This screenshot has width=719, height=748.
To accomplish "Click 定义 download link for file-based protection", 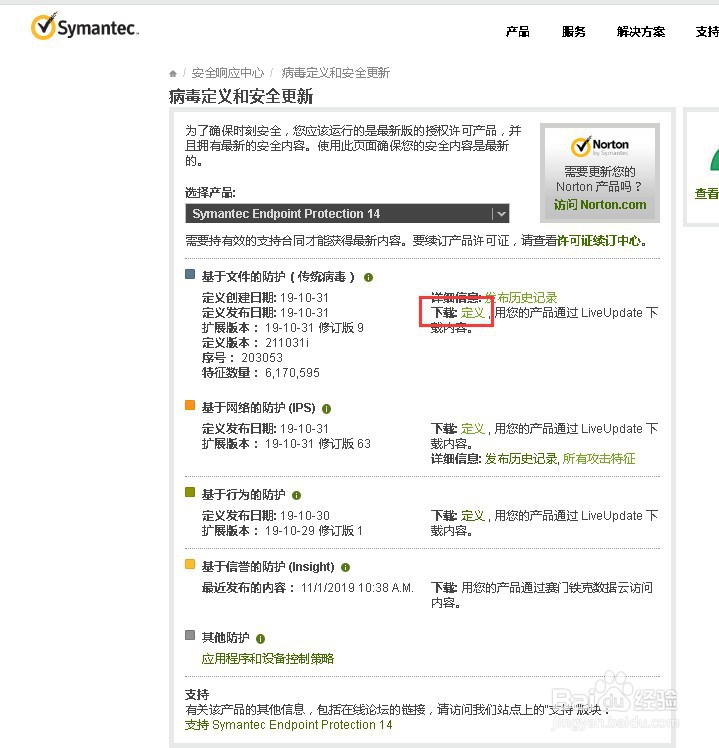I will point(472,313).
